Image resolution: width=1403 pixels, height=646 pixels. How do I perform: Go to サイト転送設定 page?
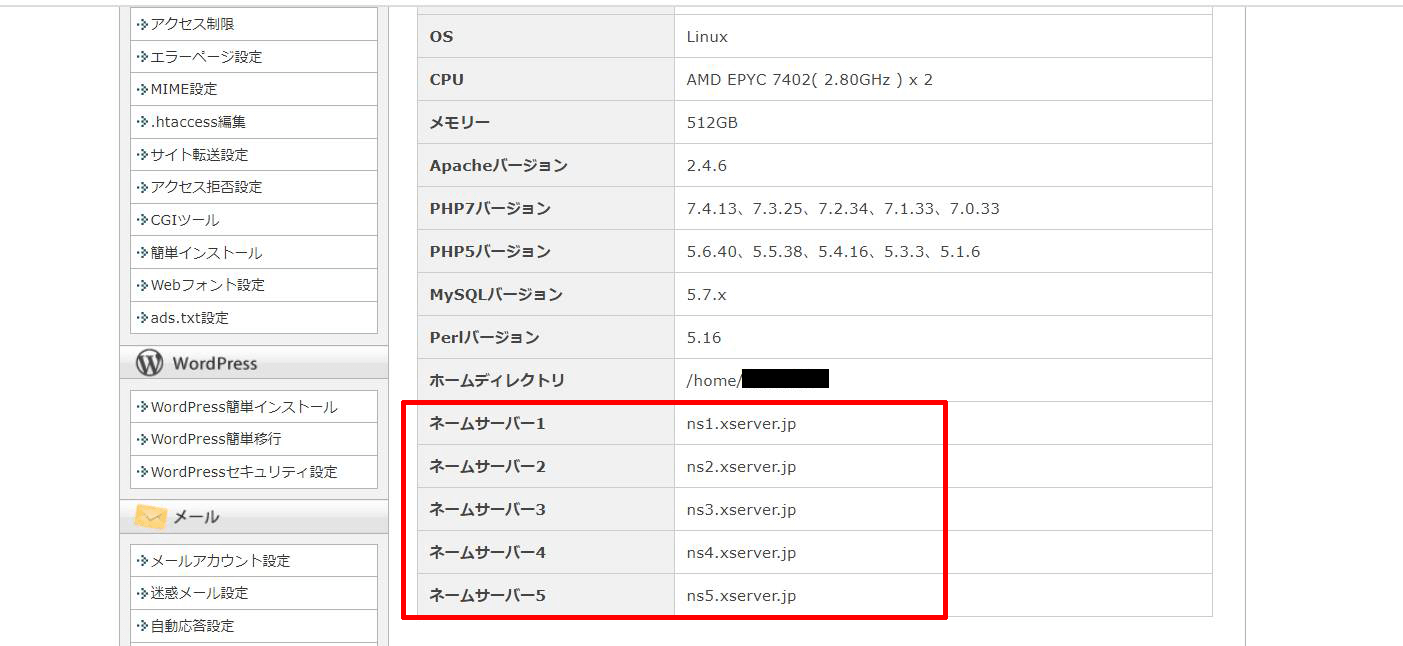199,155
